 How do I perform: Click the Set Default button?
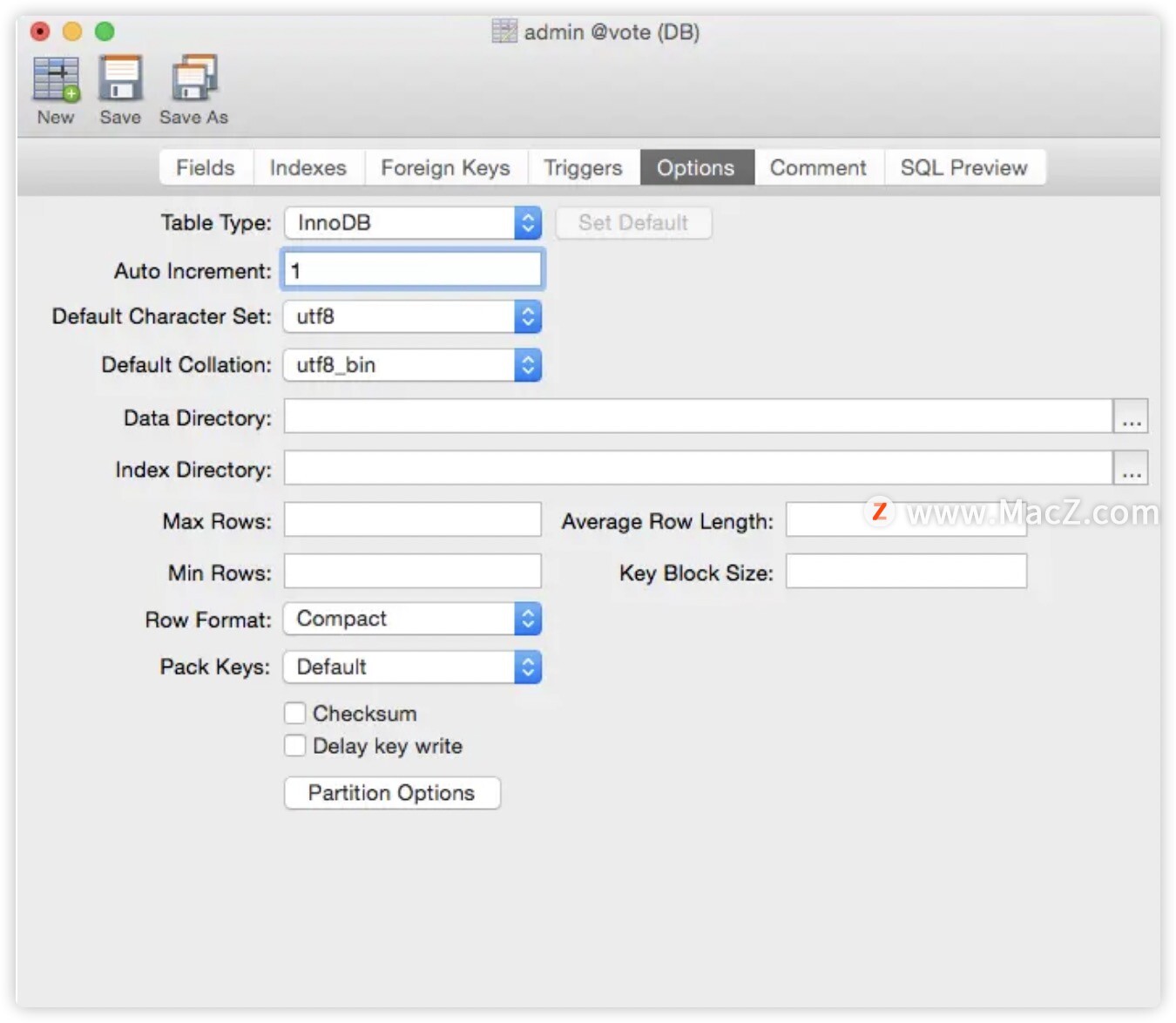tap(633, 223)
